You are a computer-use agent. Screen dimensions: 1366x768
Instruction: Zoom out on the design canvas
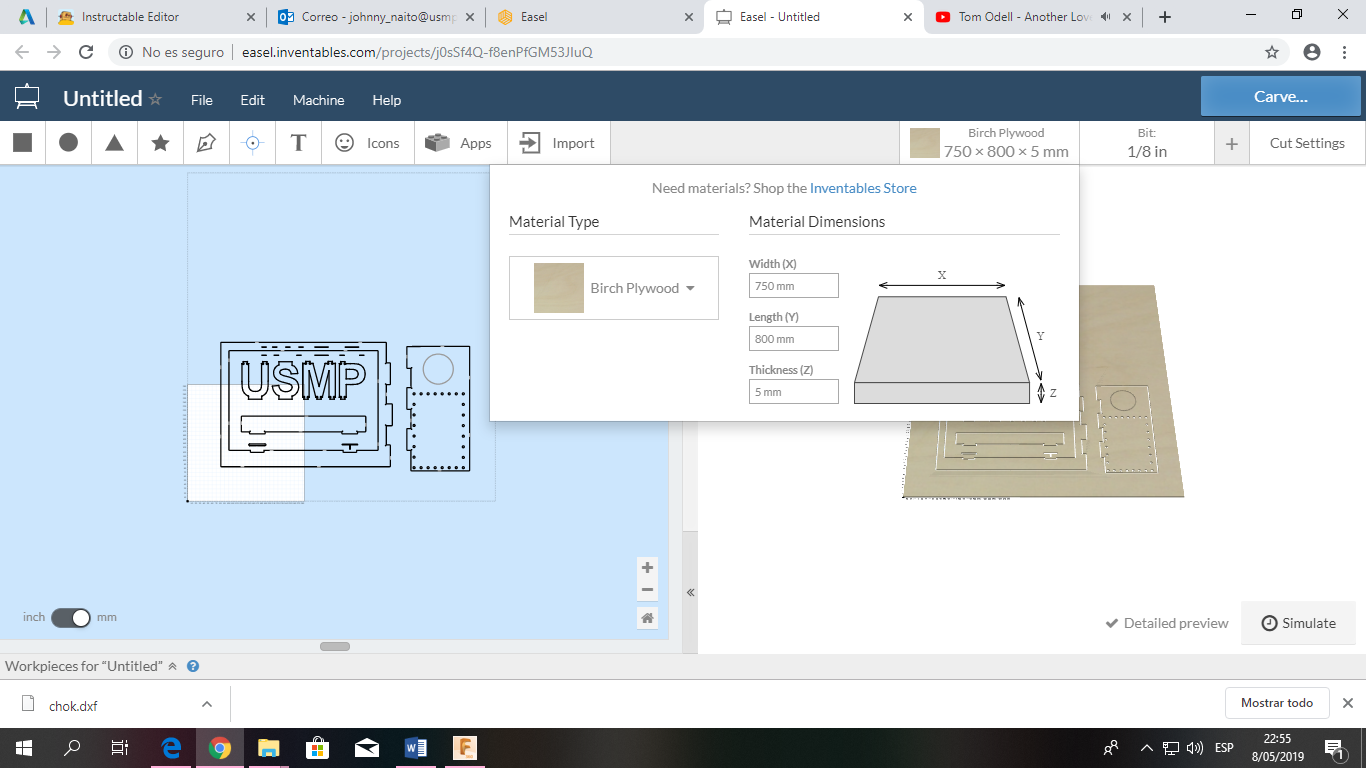coord(647,590)
